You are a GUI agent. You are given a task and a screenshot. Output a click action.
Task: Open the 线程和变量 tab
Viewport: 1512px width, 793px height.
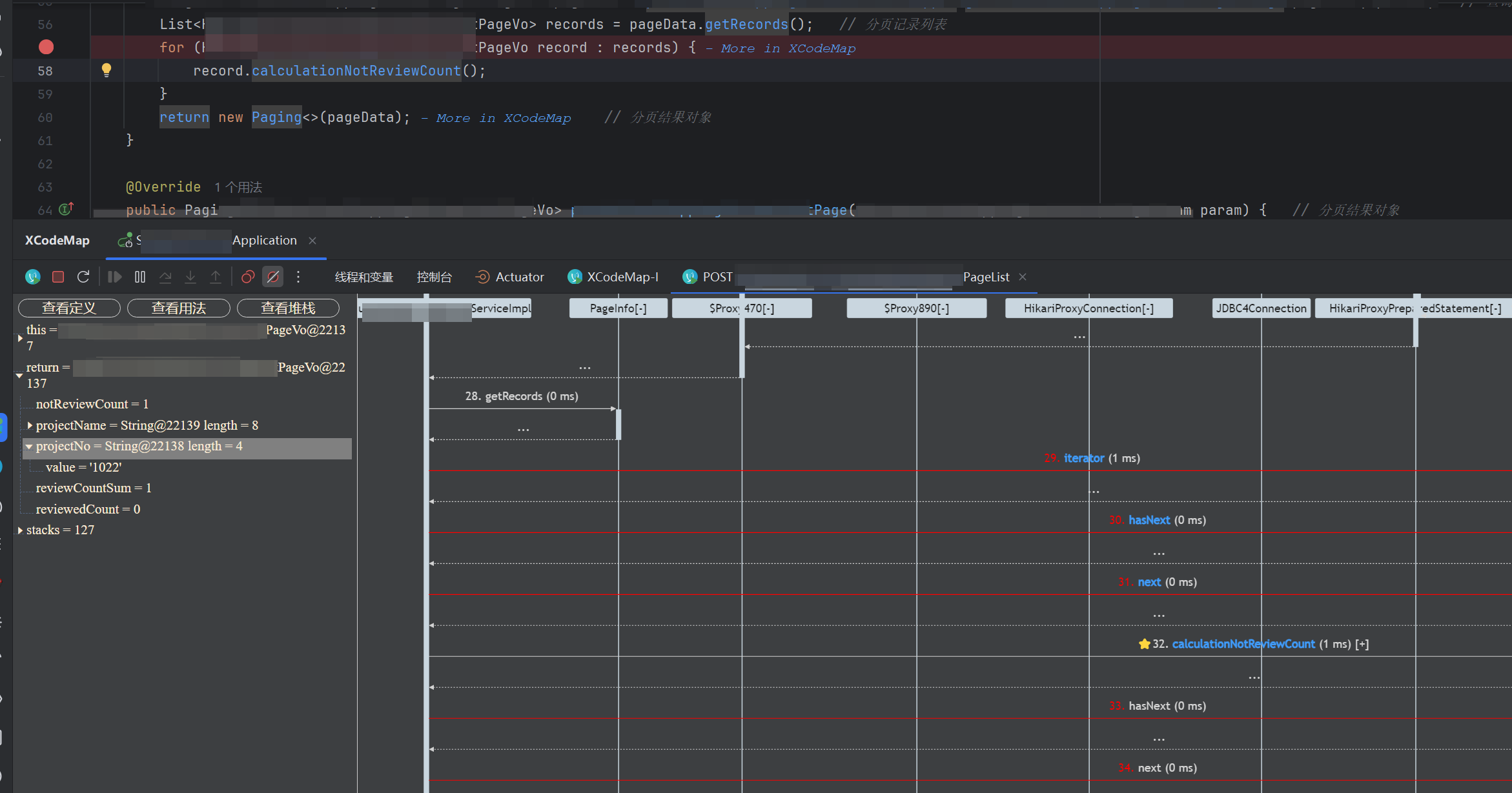click(364, 277)
